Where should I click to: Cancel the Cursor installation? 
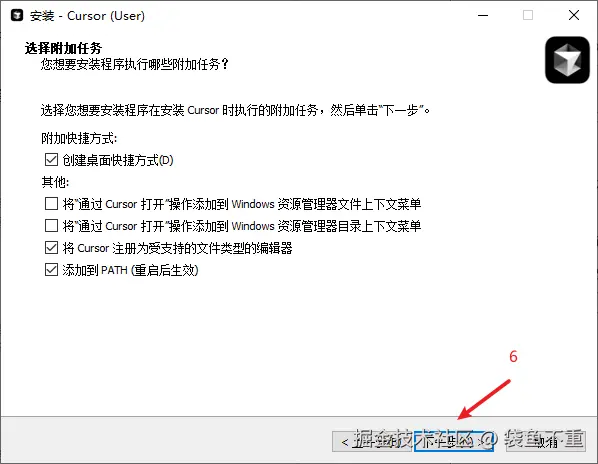pyautogui.click(x=546, y=442)
